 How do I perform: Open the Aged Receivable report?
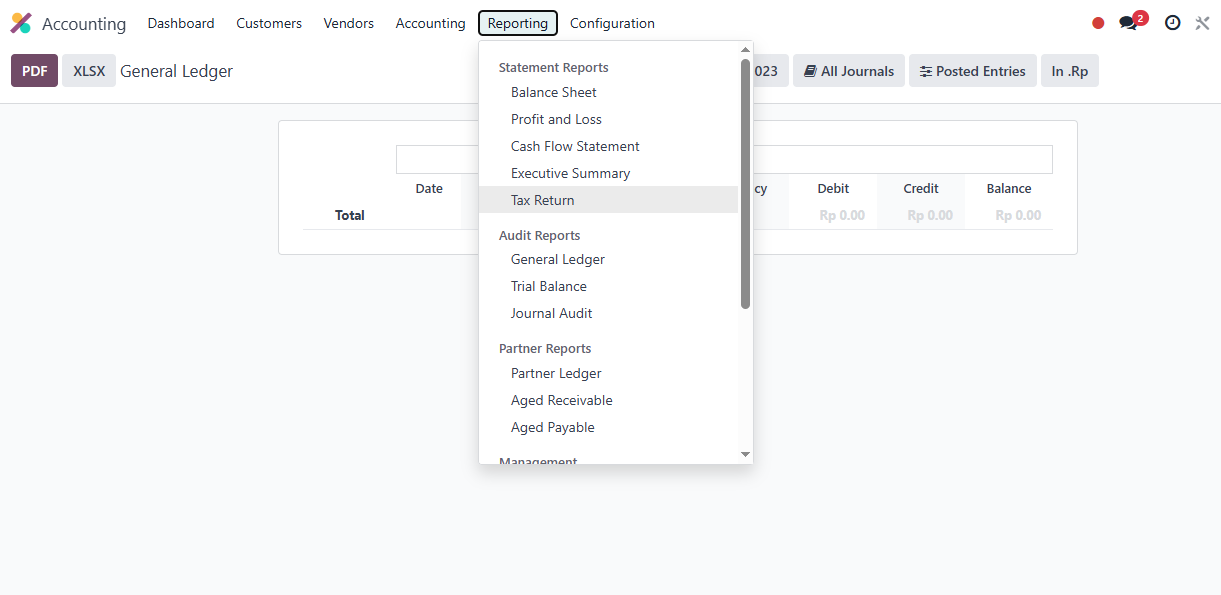pyautogui.click(x=561, y=400)
